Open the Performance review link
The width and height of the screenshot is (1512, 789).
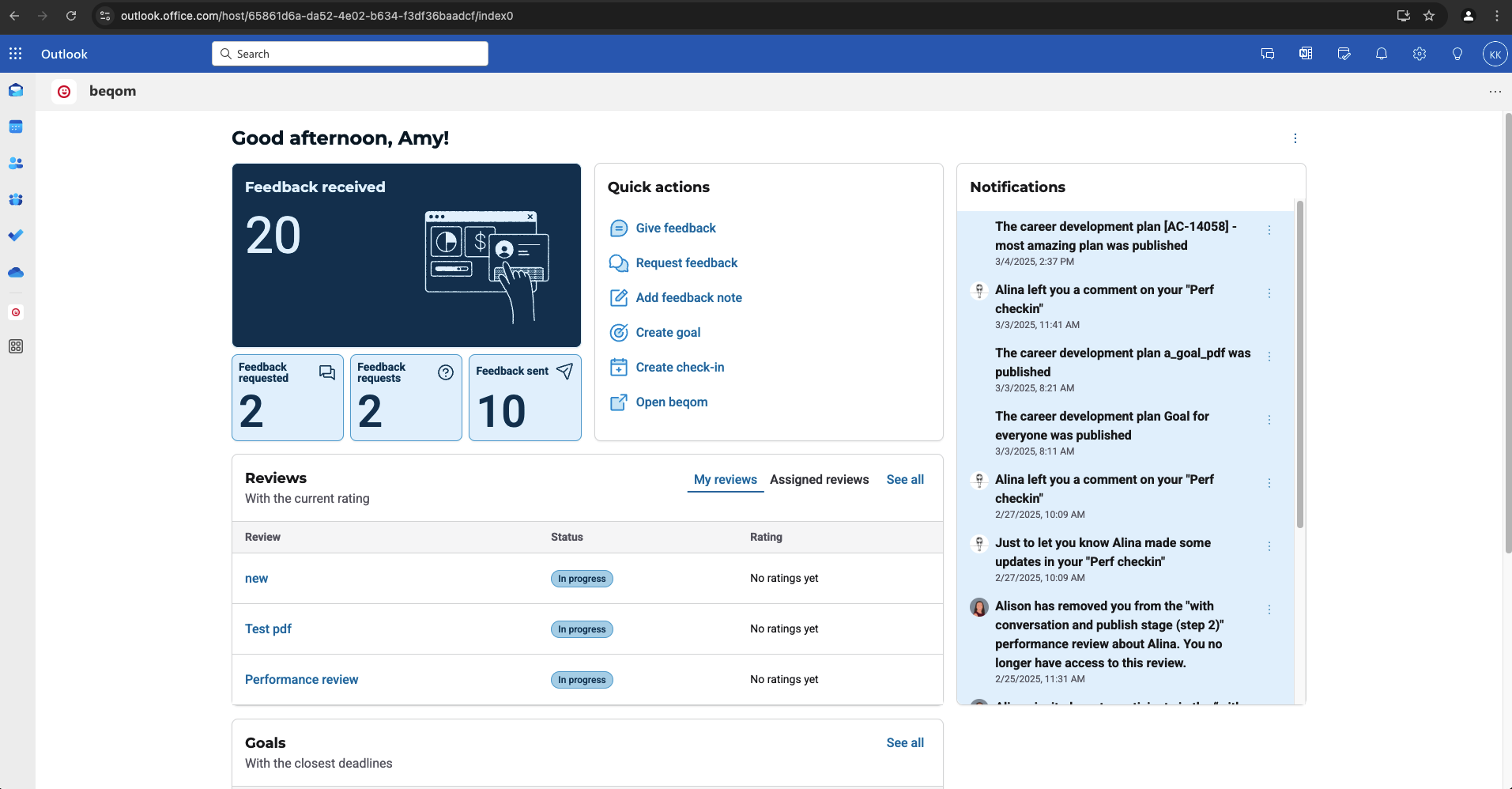tap(301, 680)
